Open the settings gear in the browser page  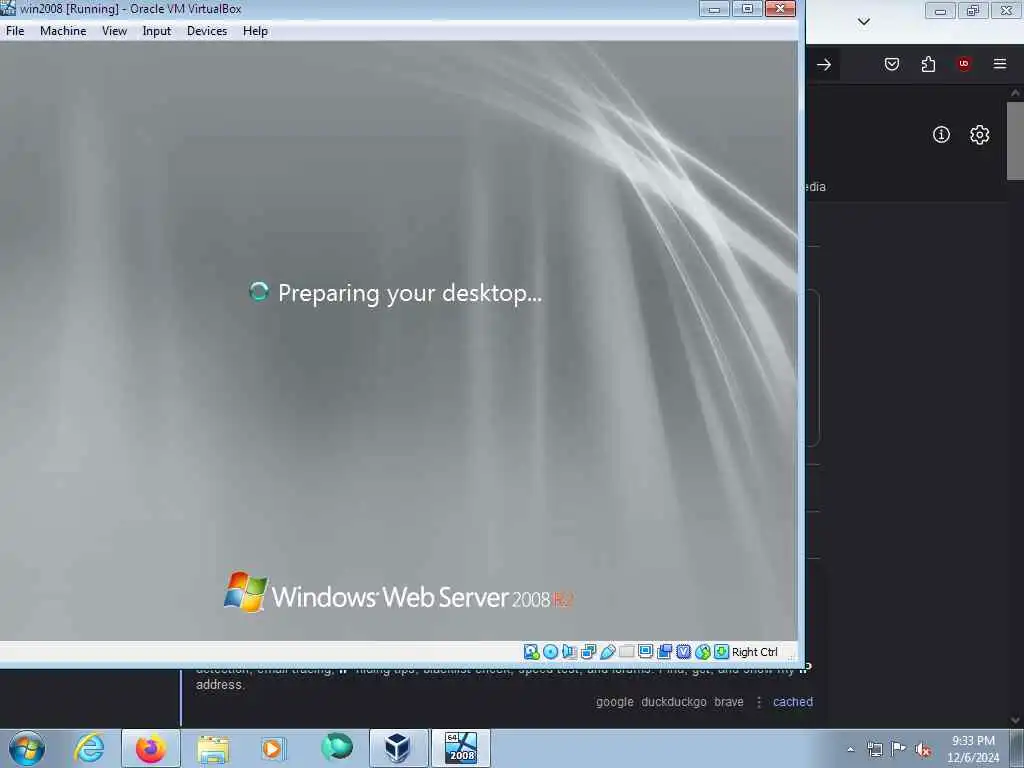coord(979,135)
